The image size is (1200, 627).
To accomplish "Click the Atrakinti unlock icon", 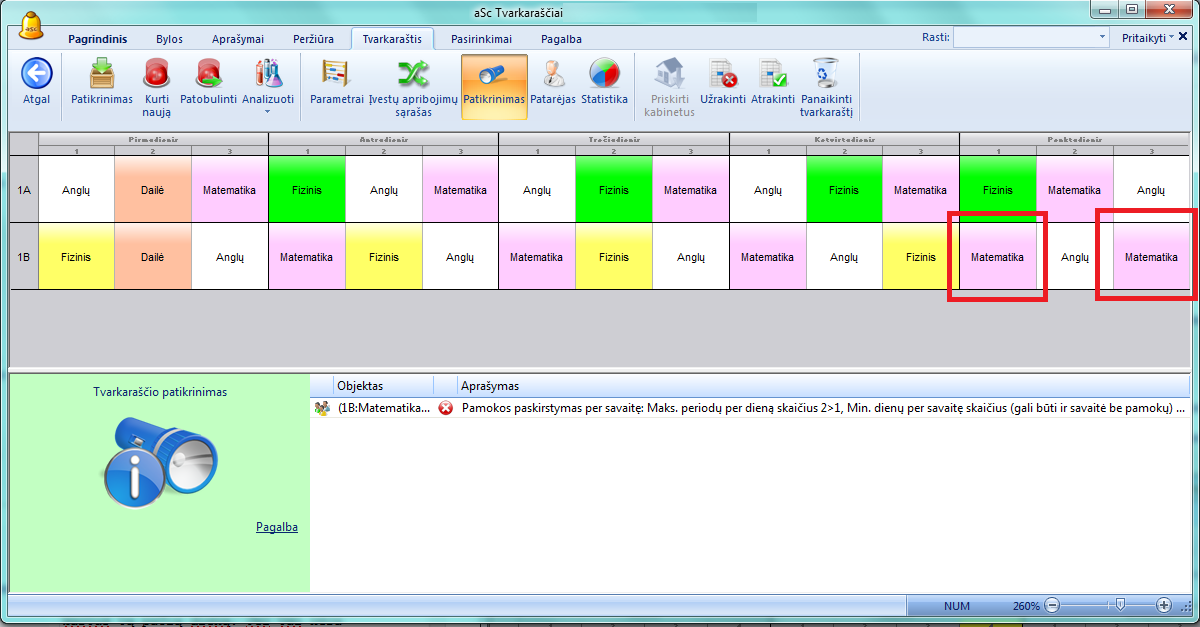I will pos(772,74).
